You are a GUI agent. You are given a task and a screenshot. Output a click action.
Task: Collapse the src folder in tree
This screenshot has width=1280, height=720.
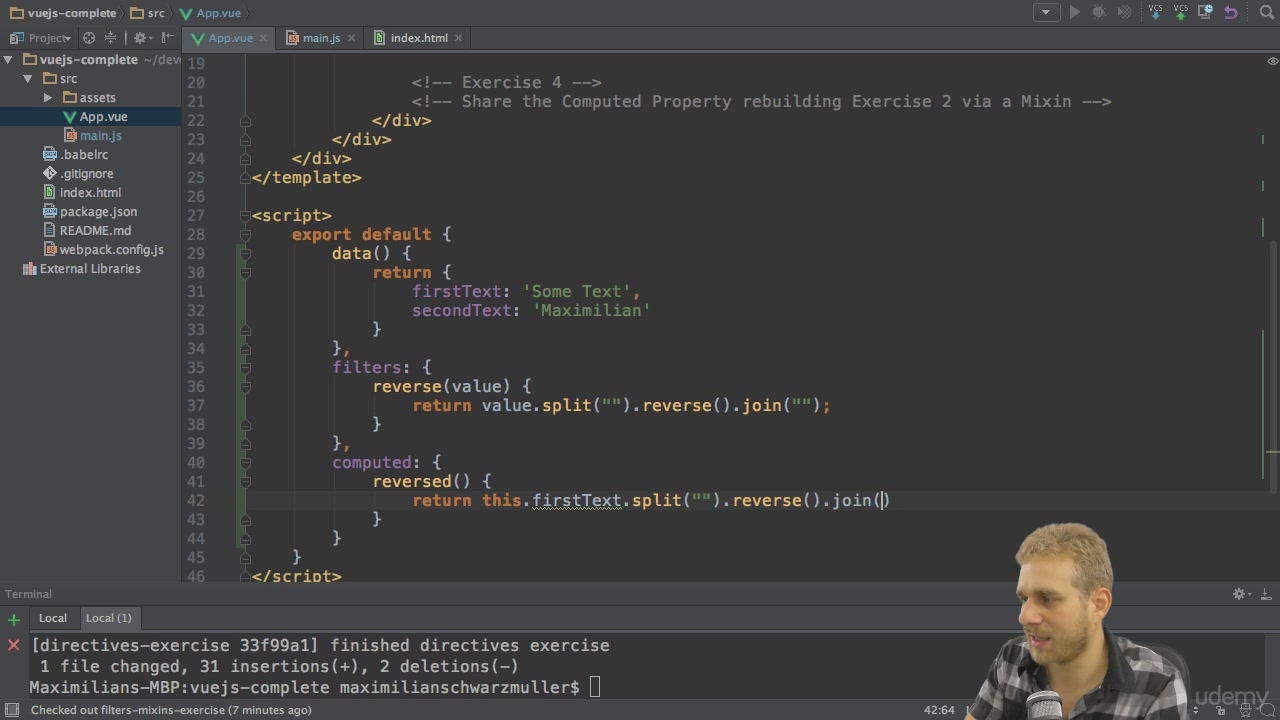[27, 79]
